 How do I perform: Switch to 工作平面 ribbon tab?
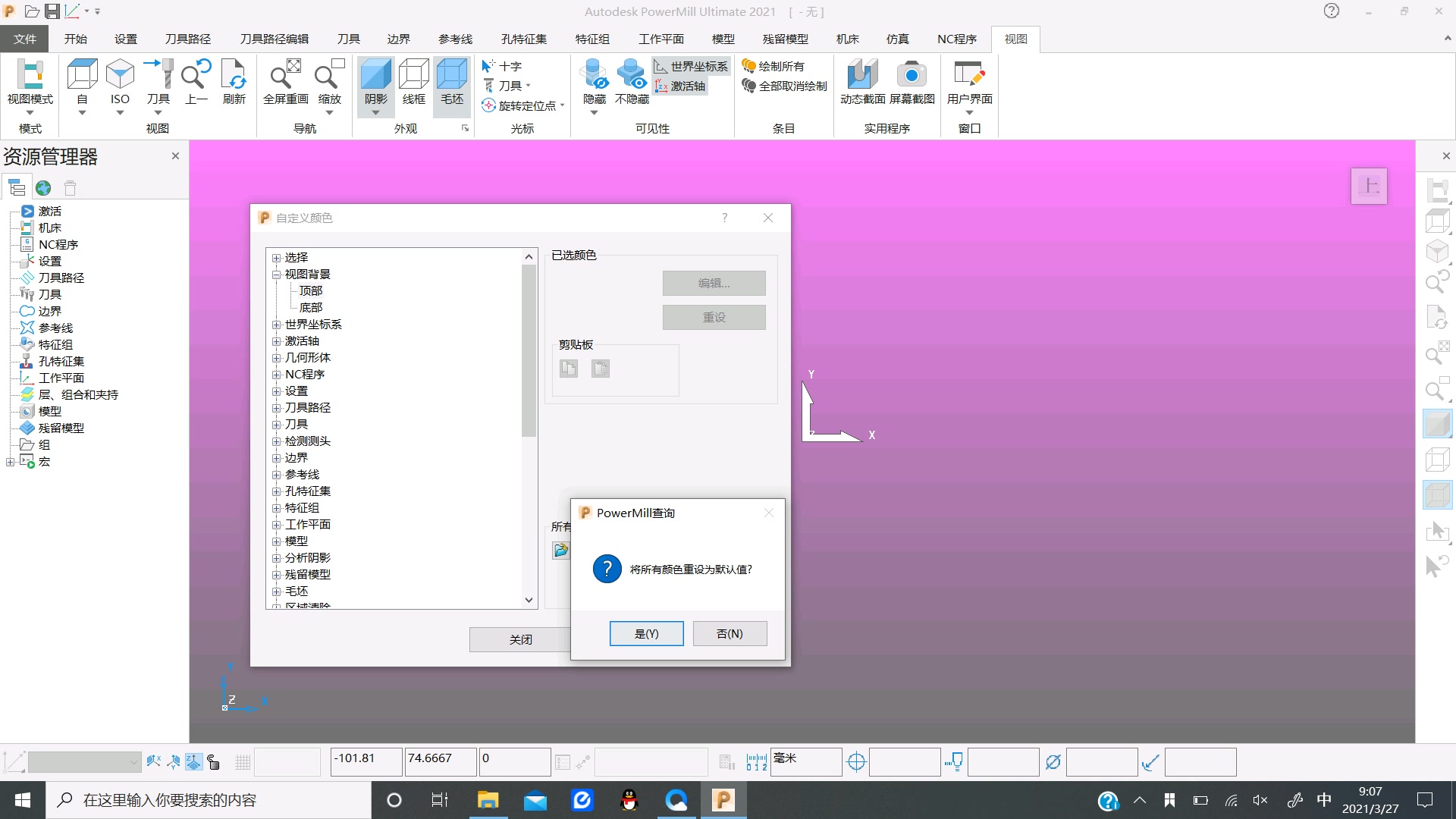(x=661, y=39)
